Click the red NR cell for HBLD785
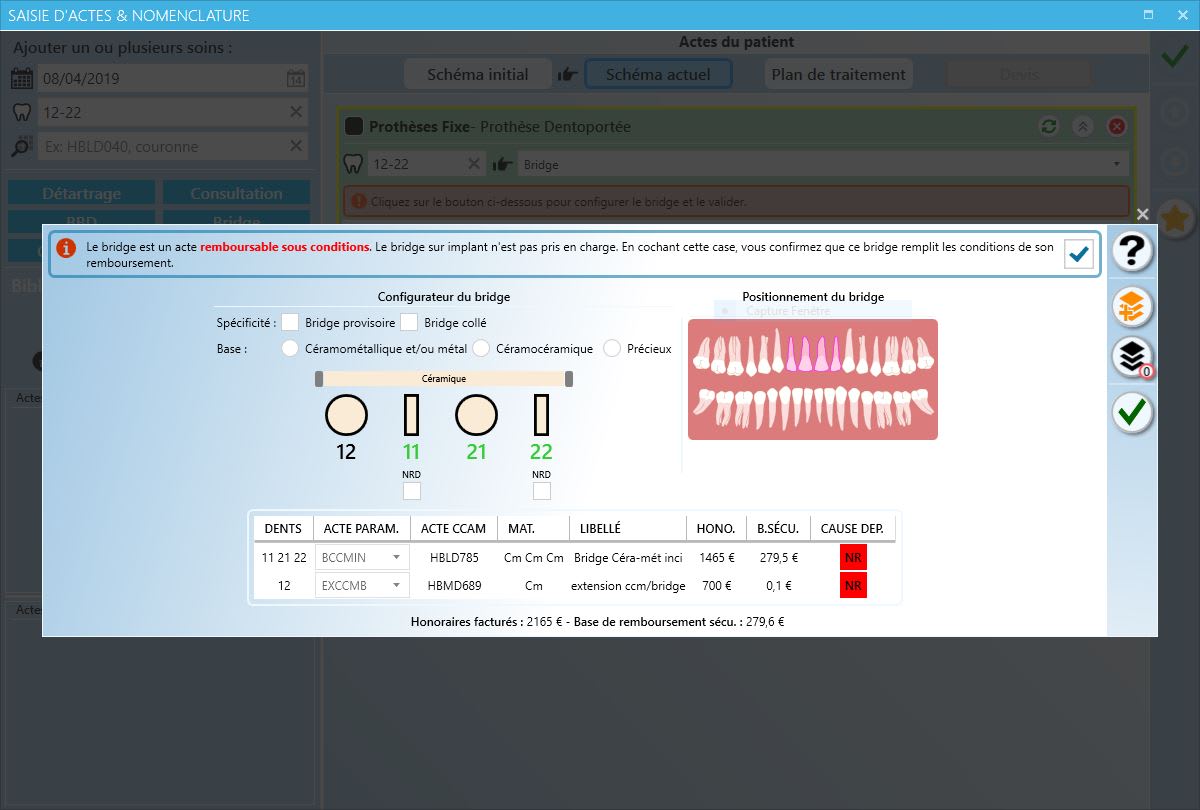The width and height of the screenshot is (1200, 810). (853, 557)
